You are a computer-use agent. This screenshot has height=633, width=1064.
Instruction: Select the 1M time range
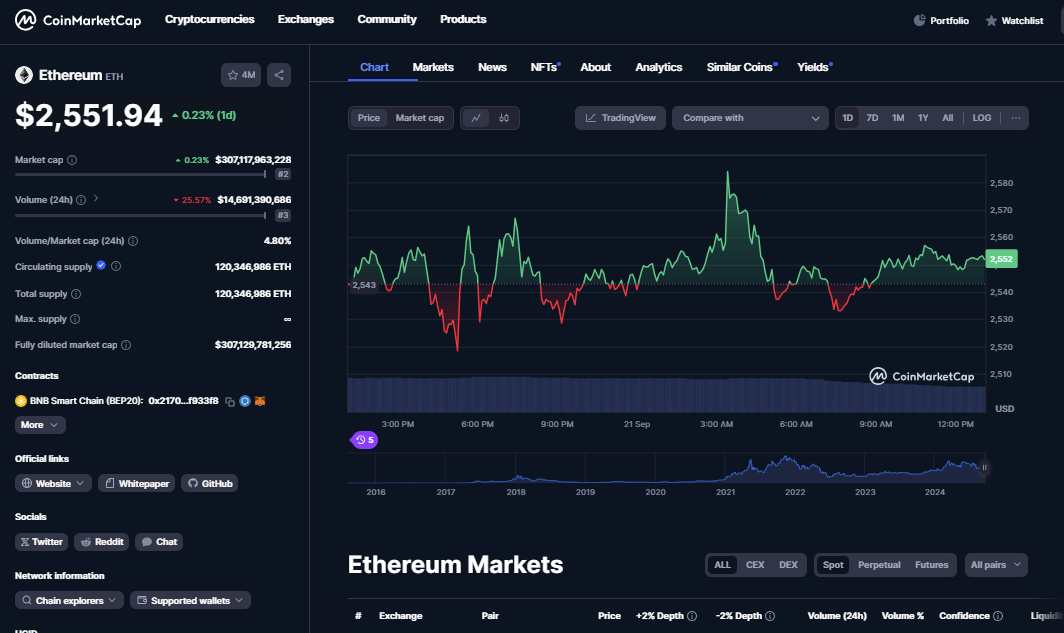pyautogui.click(x=898, y=118)
